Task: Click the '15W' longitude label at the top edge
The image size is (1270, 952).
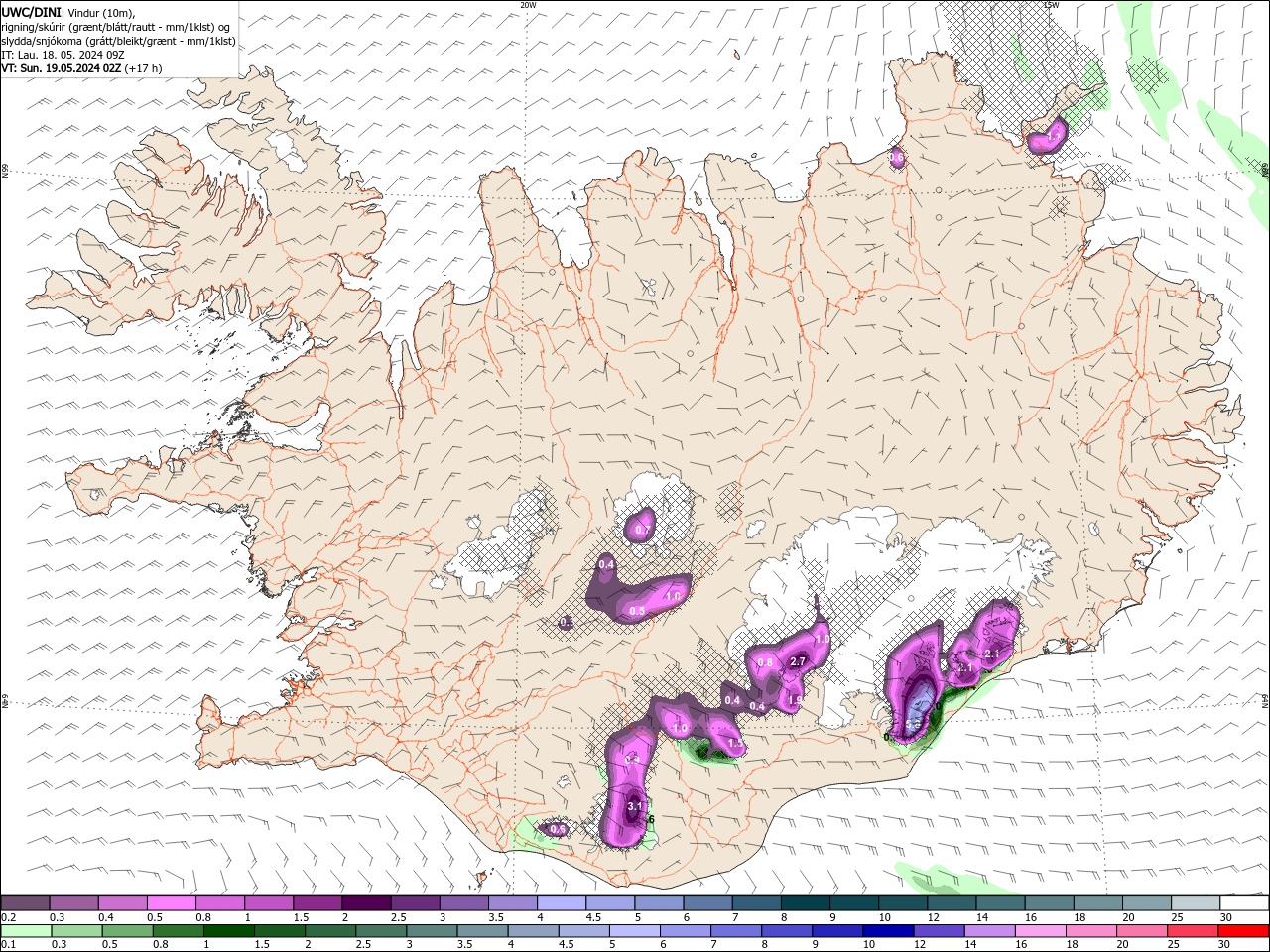Action: [1051, 5]
